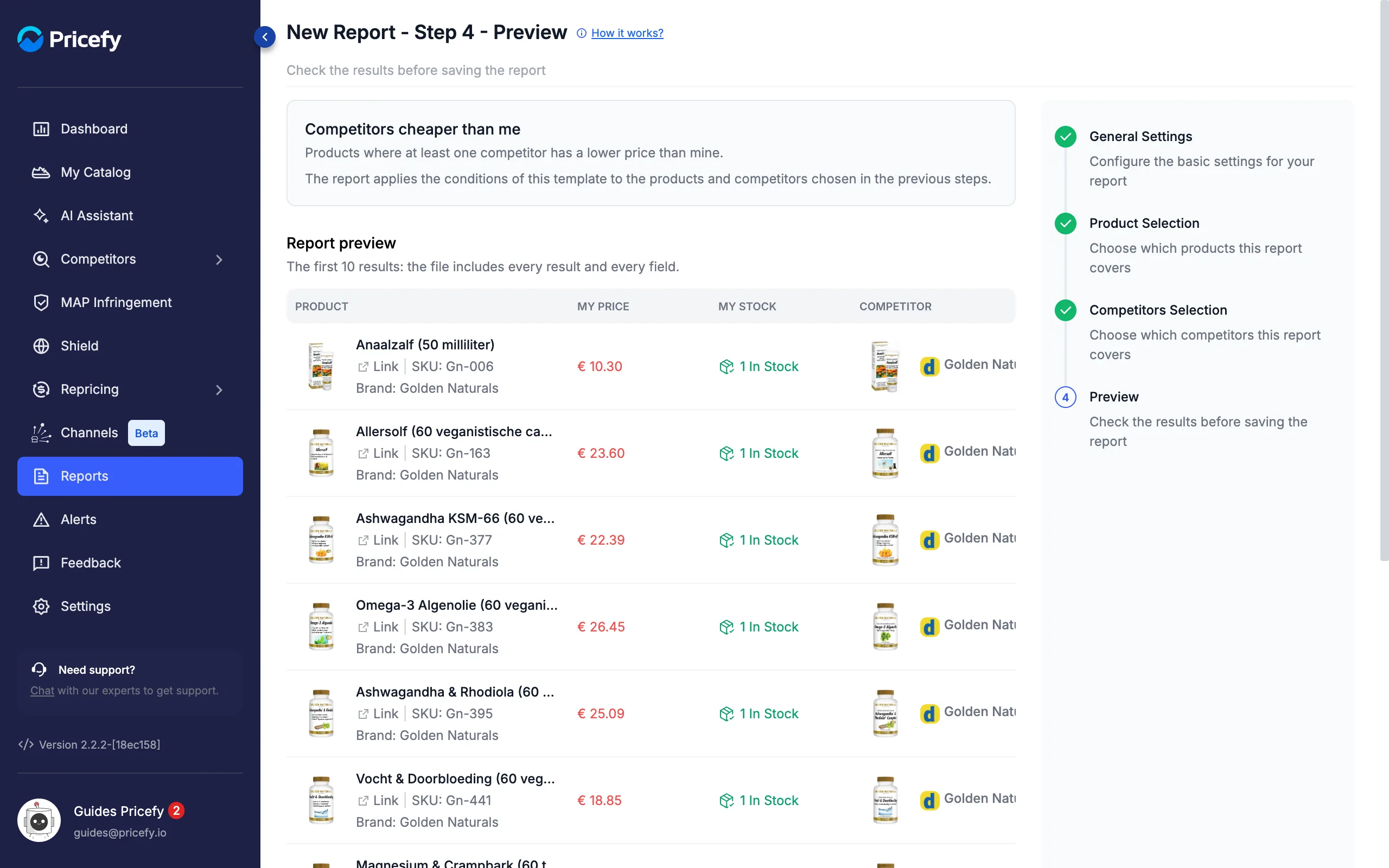Go to the Competitors Selection step
The image size is (1389, 868).
[x=1158, y=310]
